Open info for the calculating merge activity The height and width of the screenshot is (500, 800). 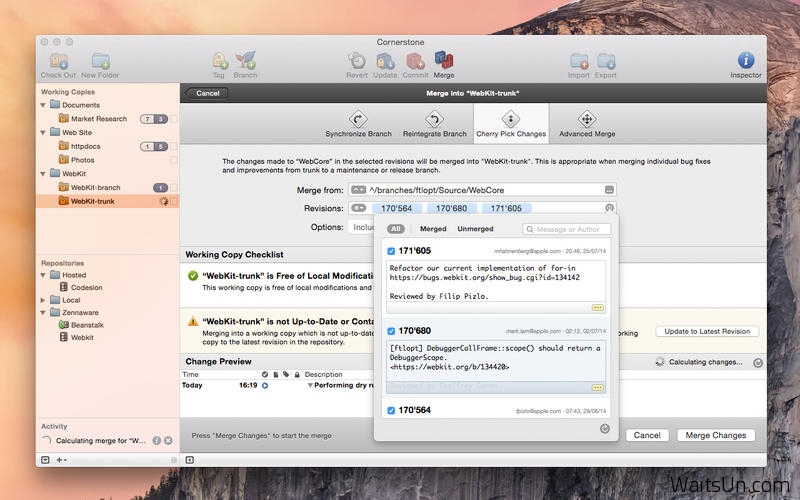click(157, 440)
